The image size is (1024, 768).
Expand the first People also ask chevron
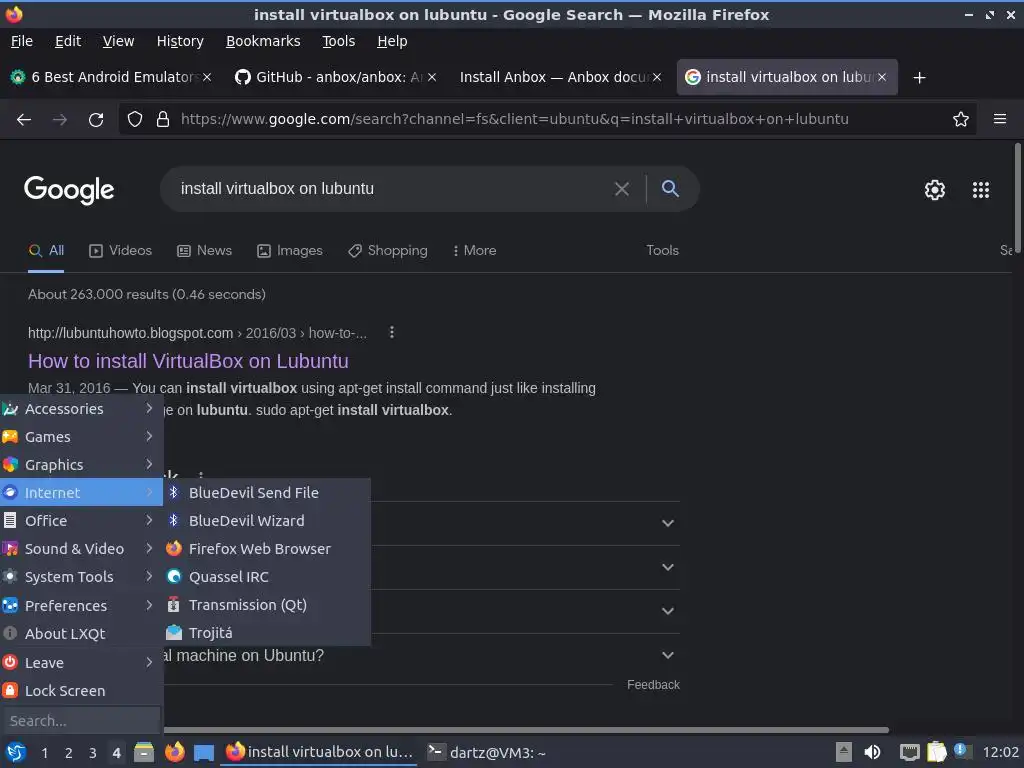[667, 523]
